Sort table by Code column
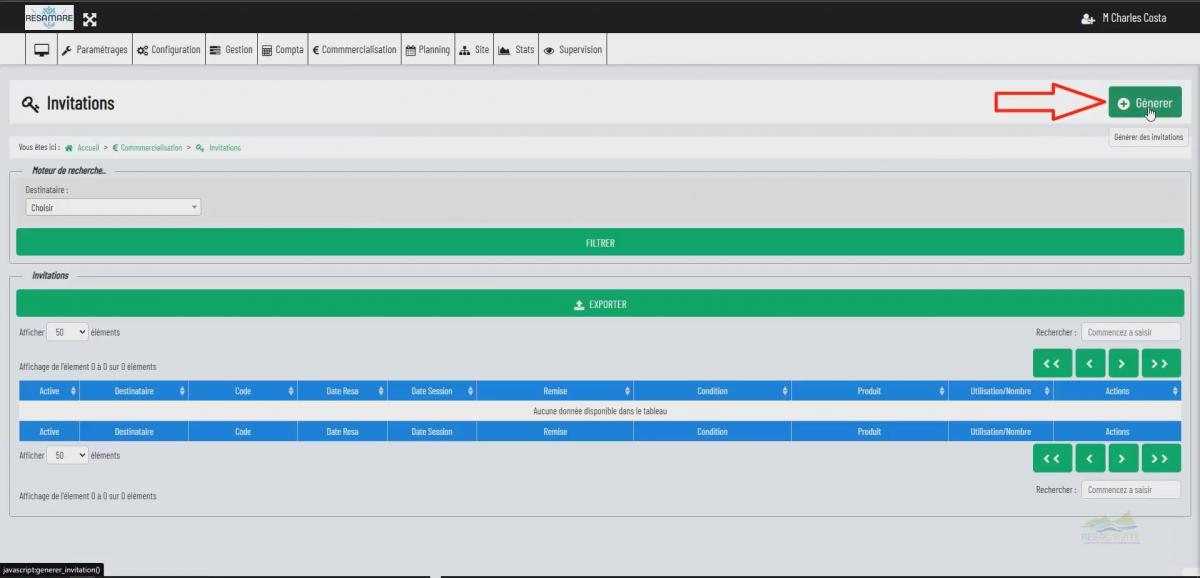Image resolution: width=1200 pixels, height=578 pixels. tap(243, 391)
